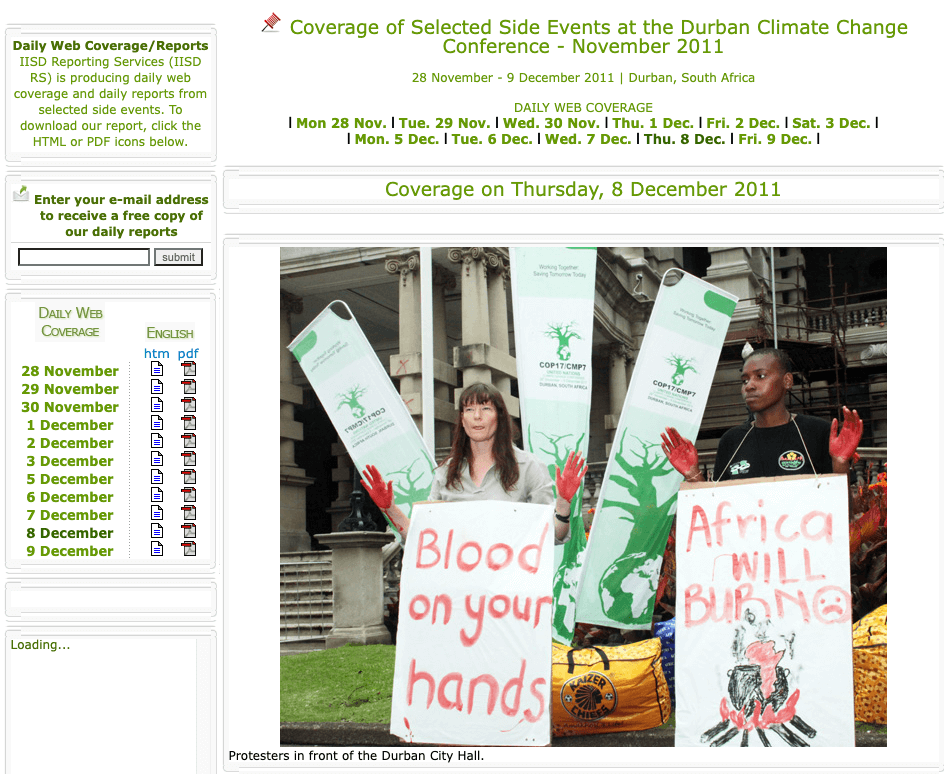944x774 pixels.
Task: Open the HTML report icon for 30 November
Action: click(x=157, y=405)
